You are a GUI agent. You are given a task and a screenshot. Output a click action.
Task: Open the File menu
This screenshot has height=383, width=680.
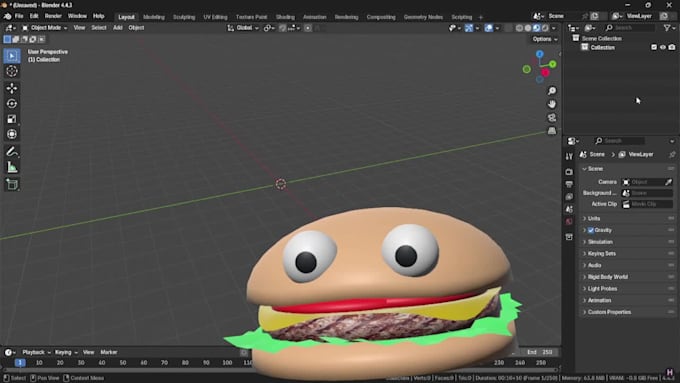pyautogui.click(x=19, y=16)
